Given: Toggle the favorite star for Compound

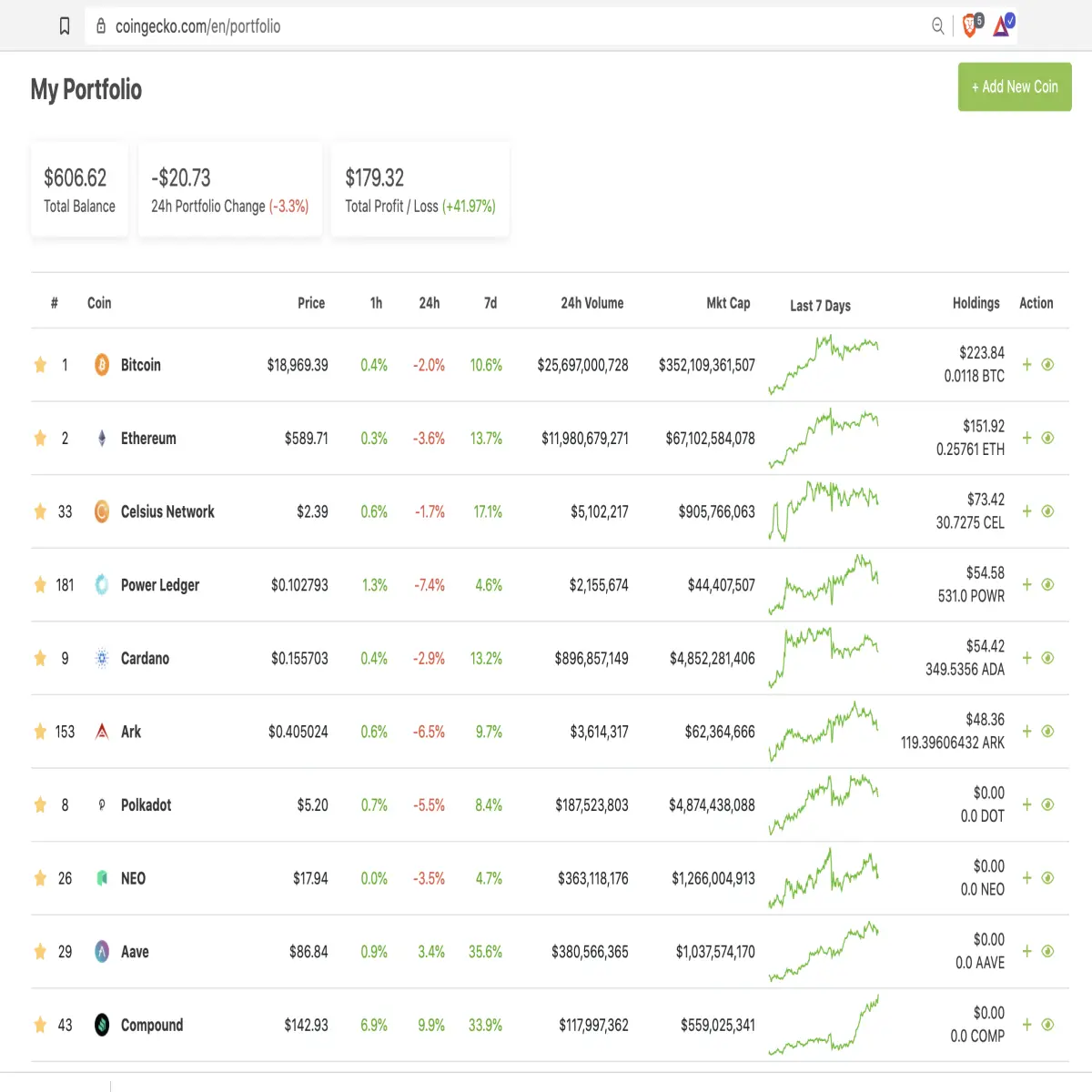Looking at the screenshot, I should pyautogui.click(x=40, y=1026).
